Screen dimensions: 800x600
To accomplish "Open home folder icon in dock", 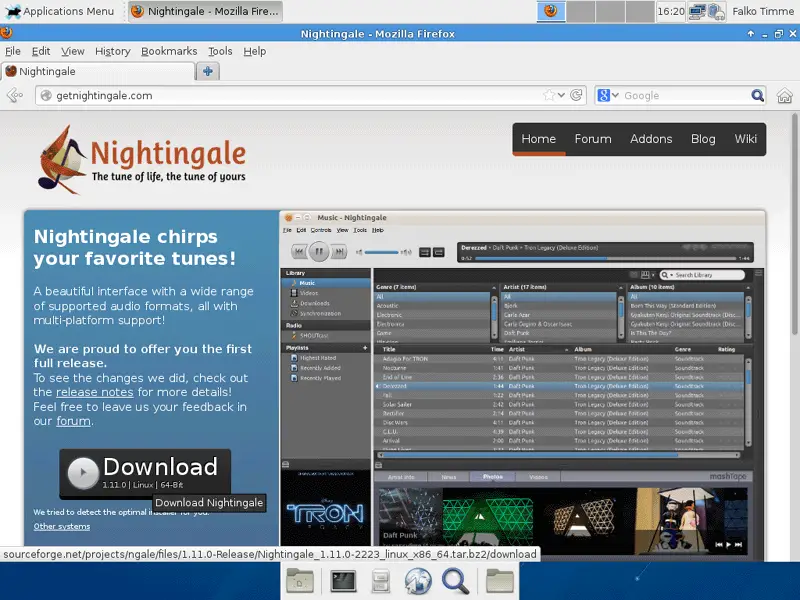I will pyautogui.click(x=300, y=581).
